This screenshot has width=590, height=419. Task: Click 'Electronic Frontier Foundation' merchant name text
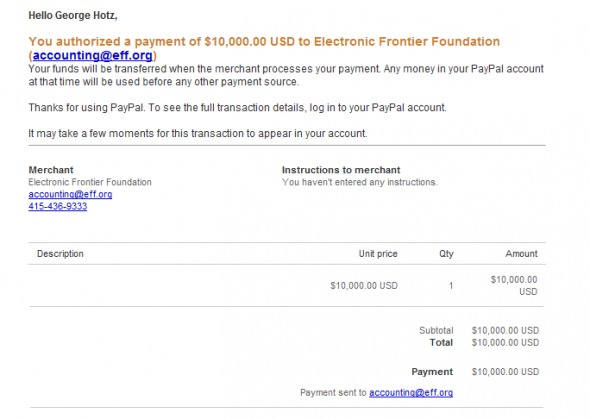90,182
